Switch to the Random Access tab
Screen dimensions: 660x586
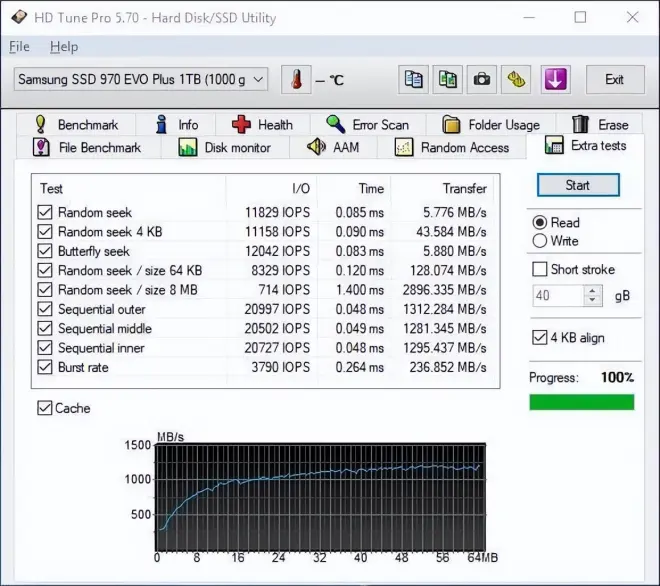(x=452, y=148)
